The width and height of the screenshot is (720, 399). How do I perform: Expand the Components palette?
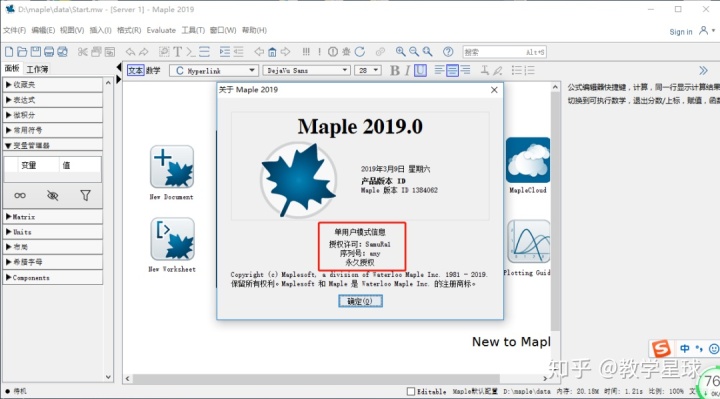(x=53, y=277)
